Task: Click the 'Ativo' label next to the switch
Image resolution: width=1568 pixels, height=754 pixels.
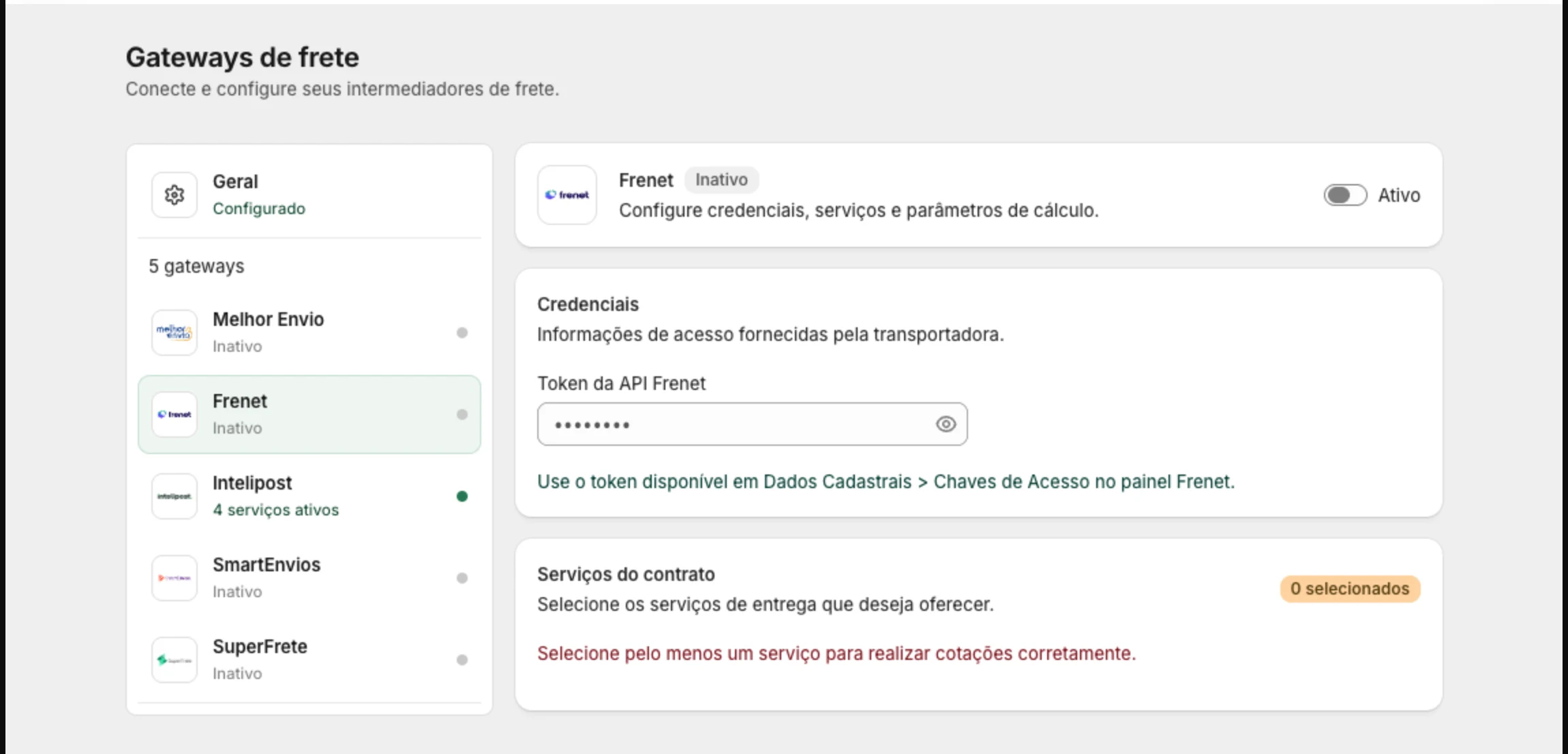Action: (1399, 196)
